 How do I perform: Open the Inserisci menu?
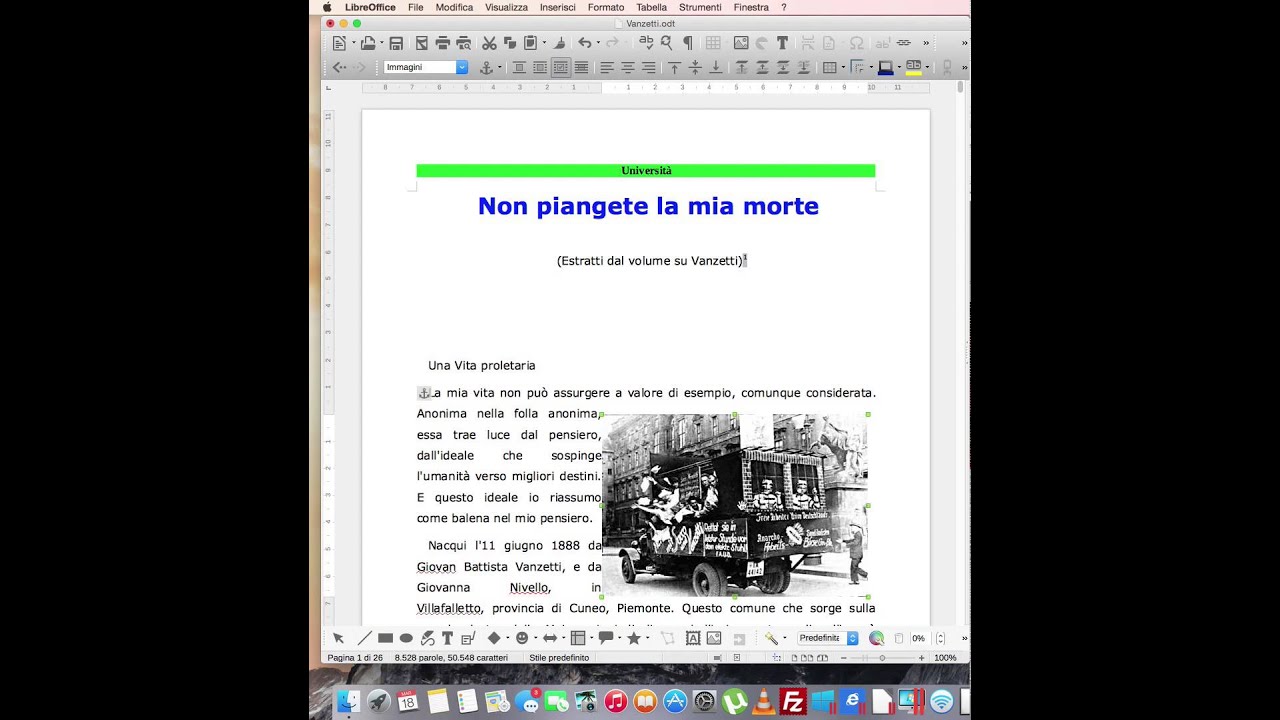point(557,7)
